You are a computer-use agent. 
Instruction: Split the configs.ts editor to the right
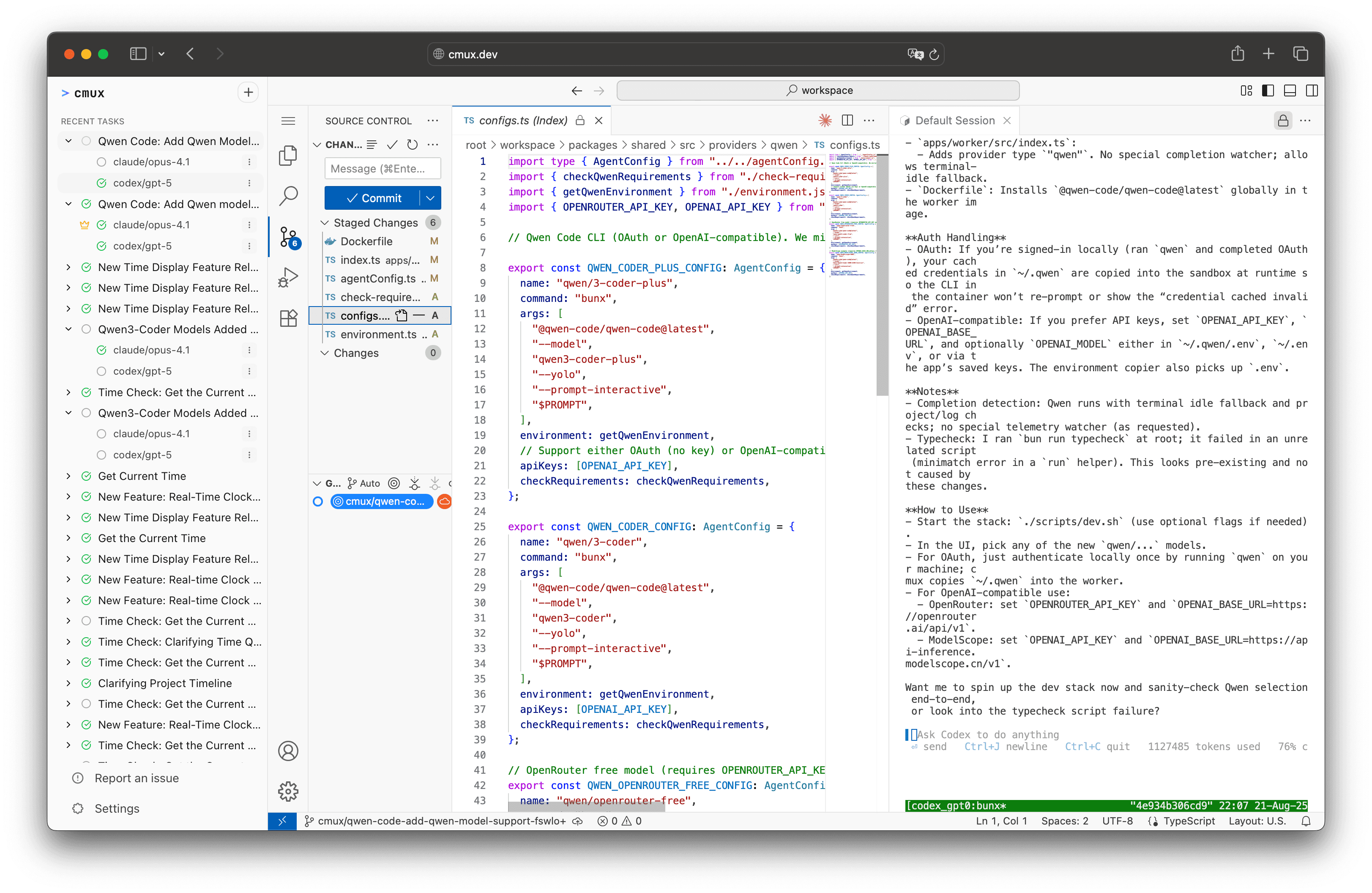pyautogui.click(x=847, y=121)
